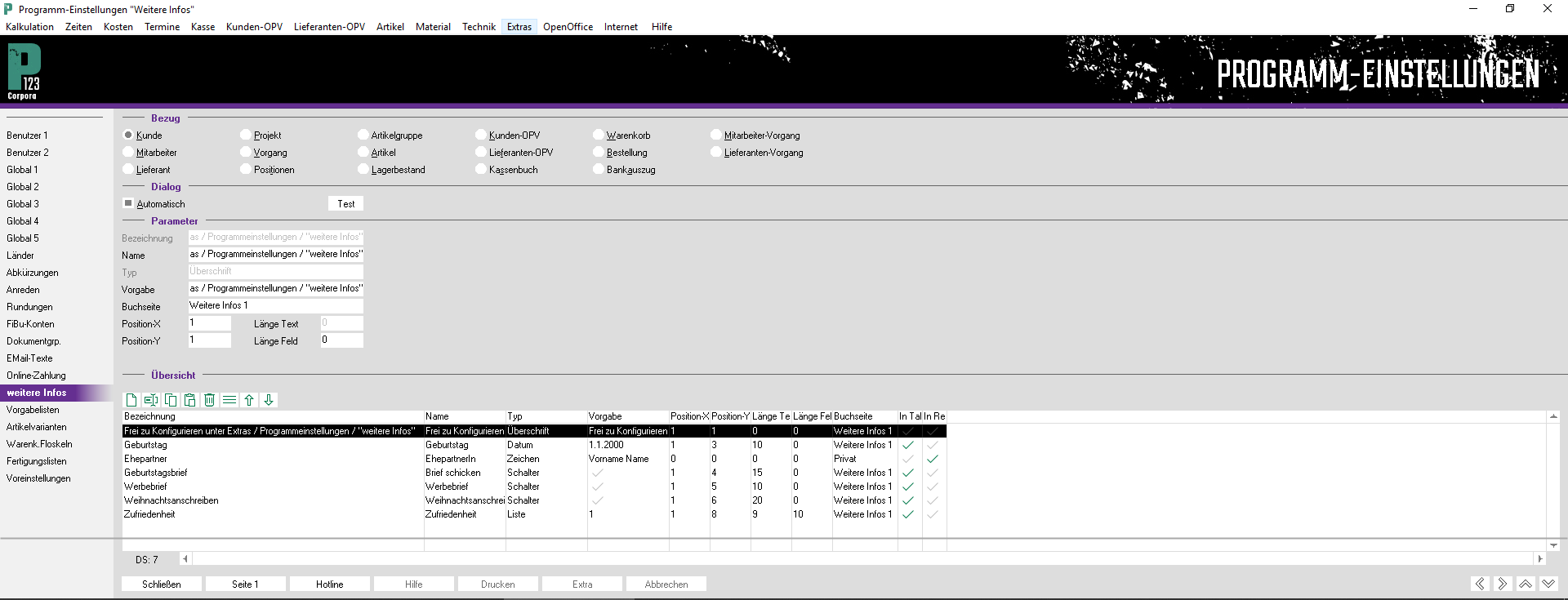The height and width of the screenshot is (600, 1568).
Task: Click the Test button
Action: point(346,204)
